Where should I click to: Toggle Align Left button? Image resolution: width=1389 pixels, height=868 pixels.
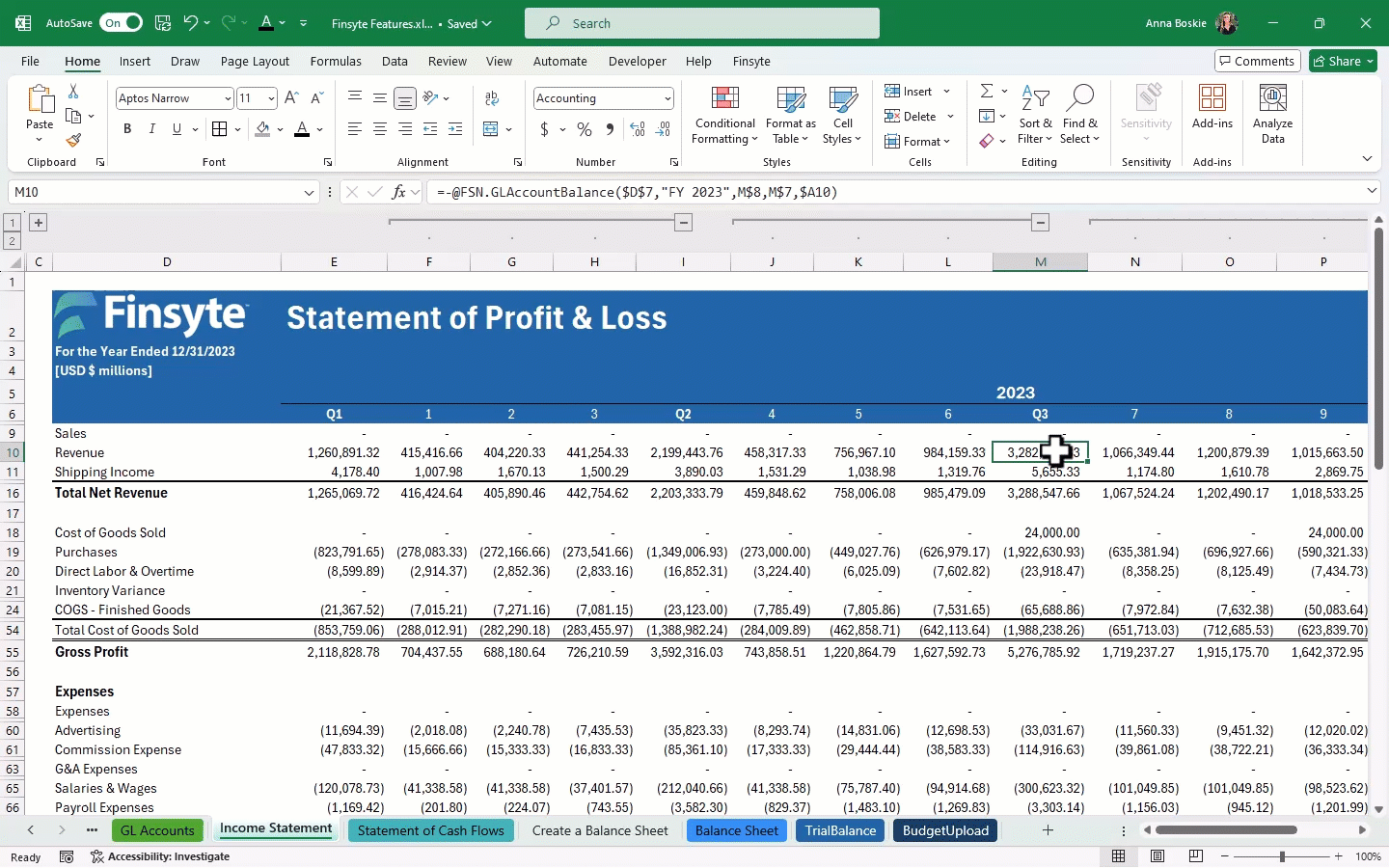pyautogui.click(x=355, y=129)
